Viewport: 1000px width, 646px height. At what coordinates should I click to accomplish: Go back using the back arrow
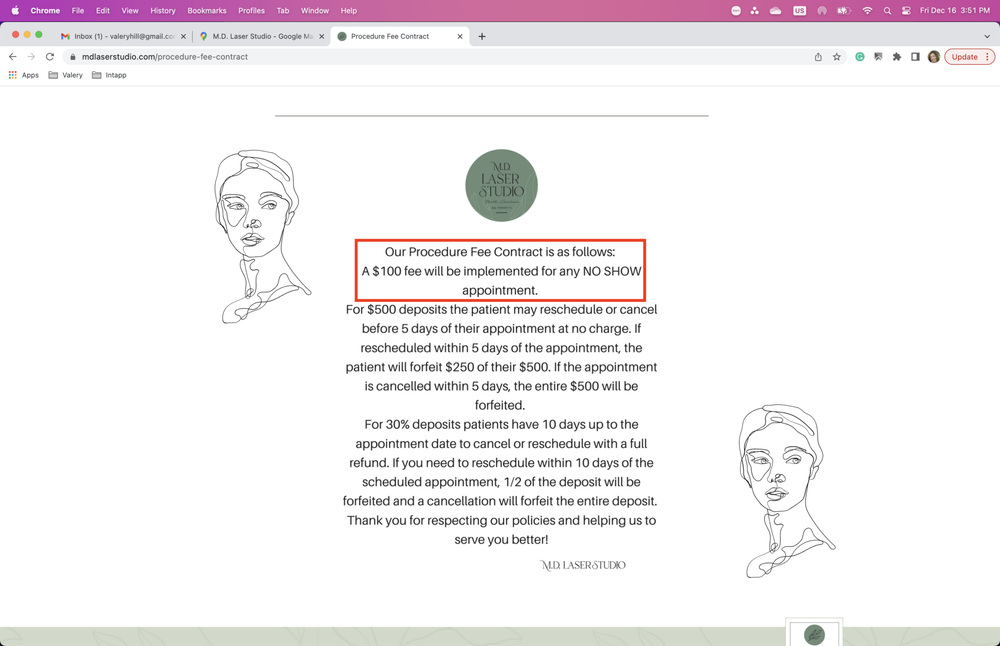[x=13, y=57]
